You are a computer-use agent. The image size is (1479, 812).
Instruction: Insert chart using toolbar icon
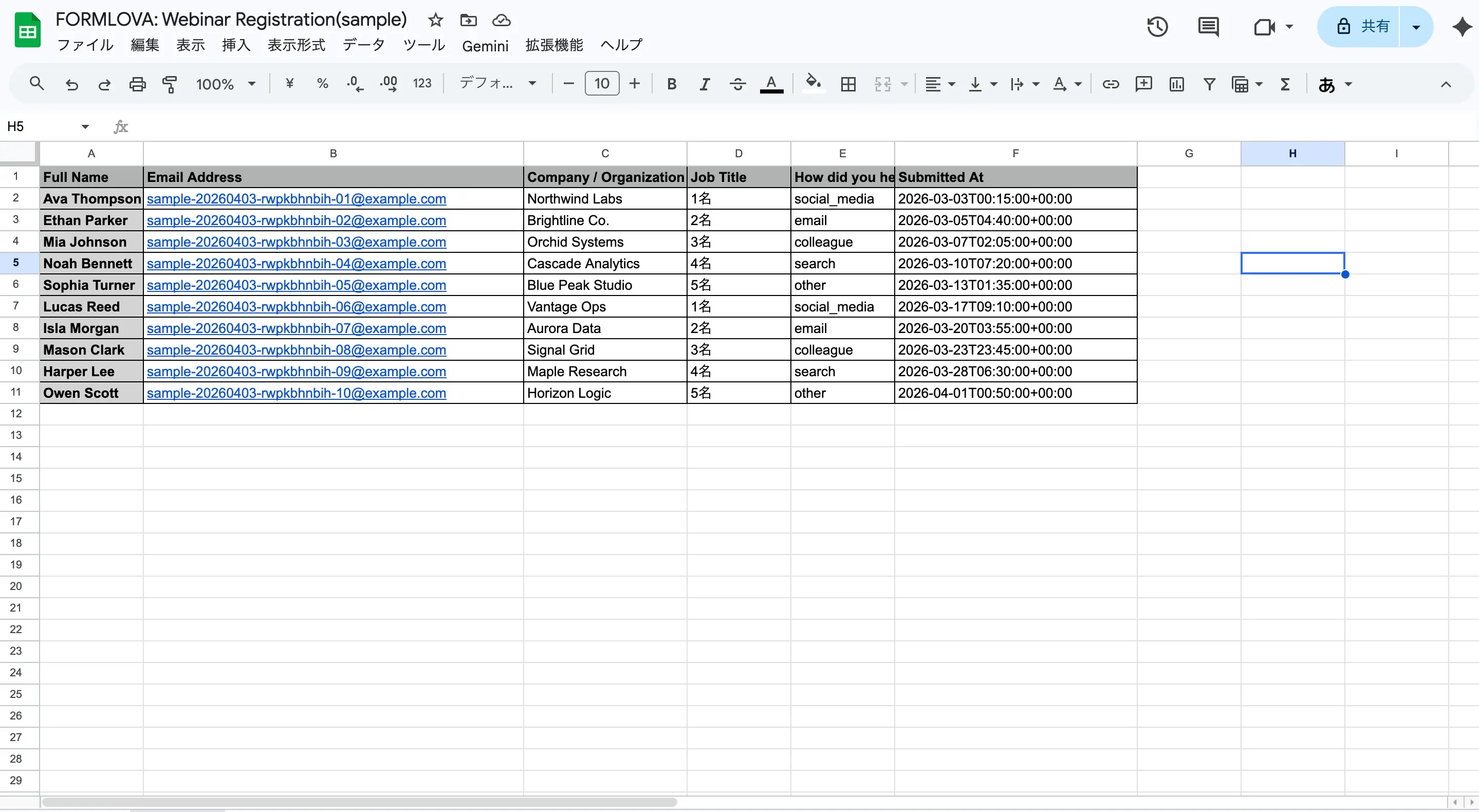coord(1176,84)
